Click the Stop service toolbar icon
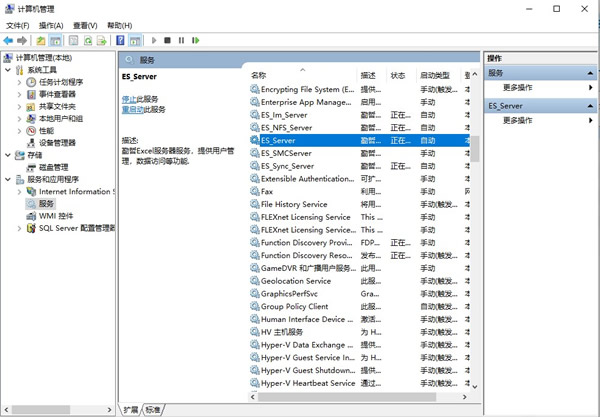The height and width of the screenshot is (417, 600). pyautogui.click(x=167, y=41)
